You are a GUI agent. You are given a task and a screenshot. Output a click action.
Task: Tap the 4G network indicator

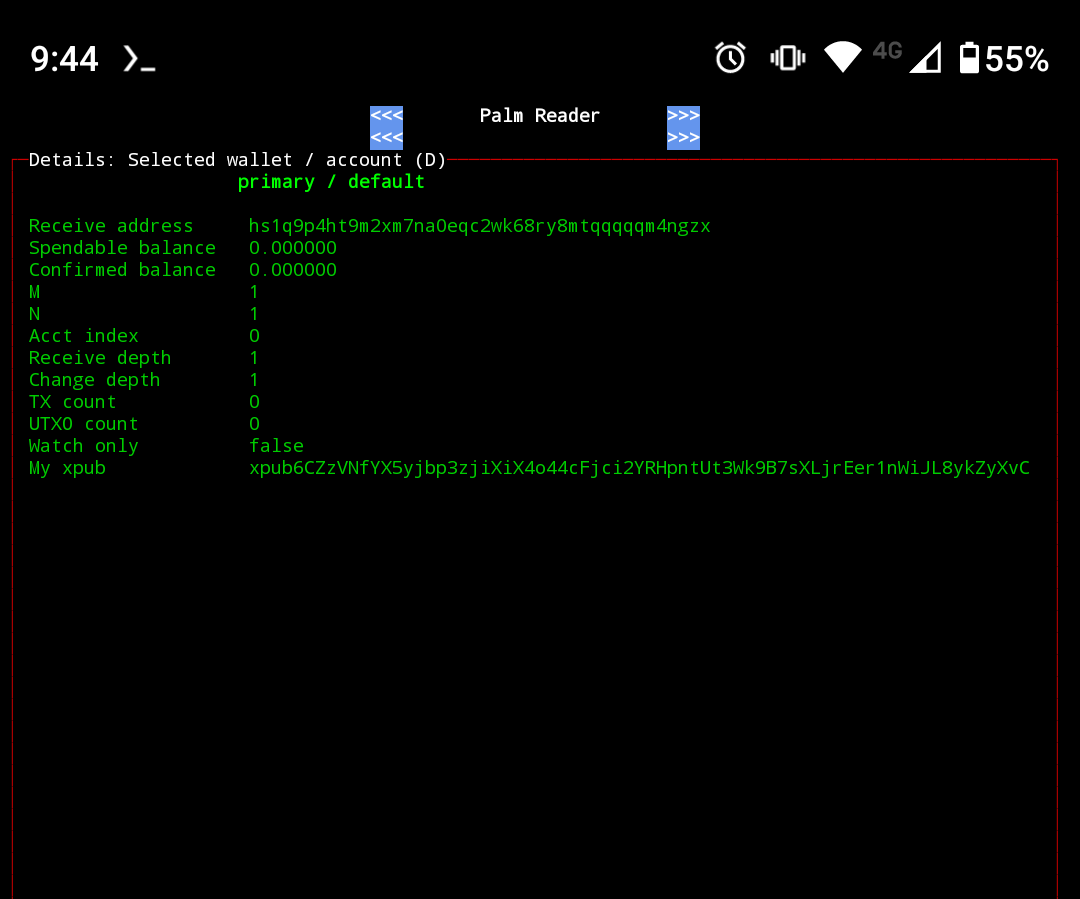point(887,50)
